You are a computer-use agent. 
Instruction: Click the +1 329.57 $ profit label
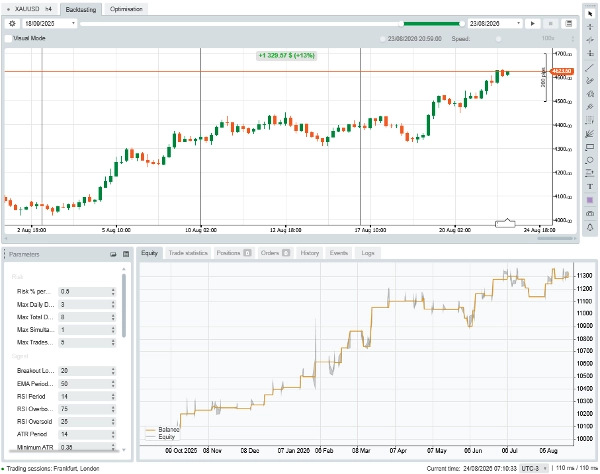click(287, 56)
